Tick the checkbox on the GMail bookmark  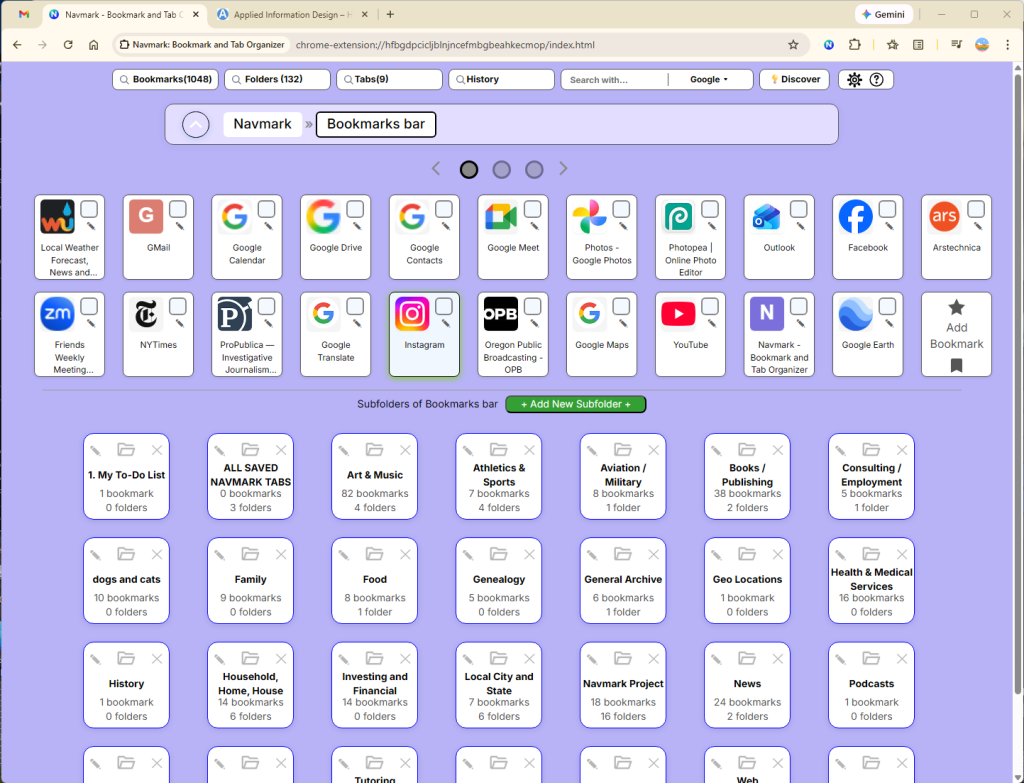tap(178, 209)
